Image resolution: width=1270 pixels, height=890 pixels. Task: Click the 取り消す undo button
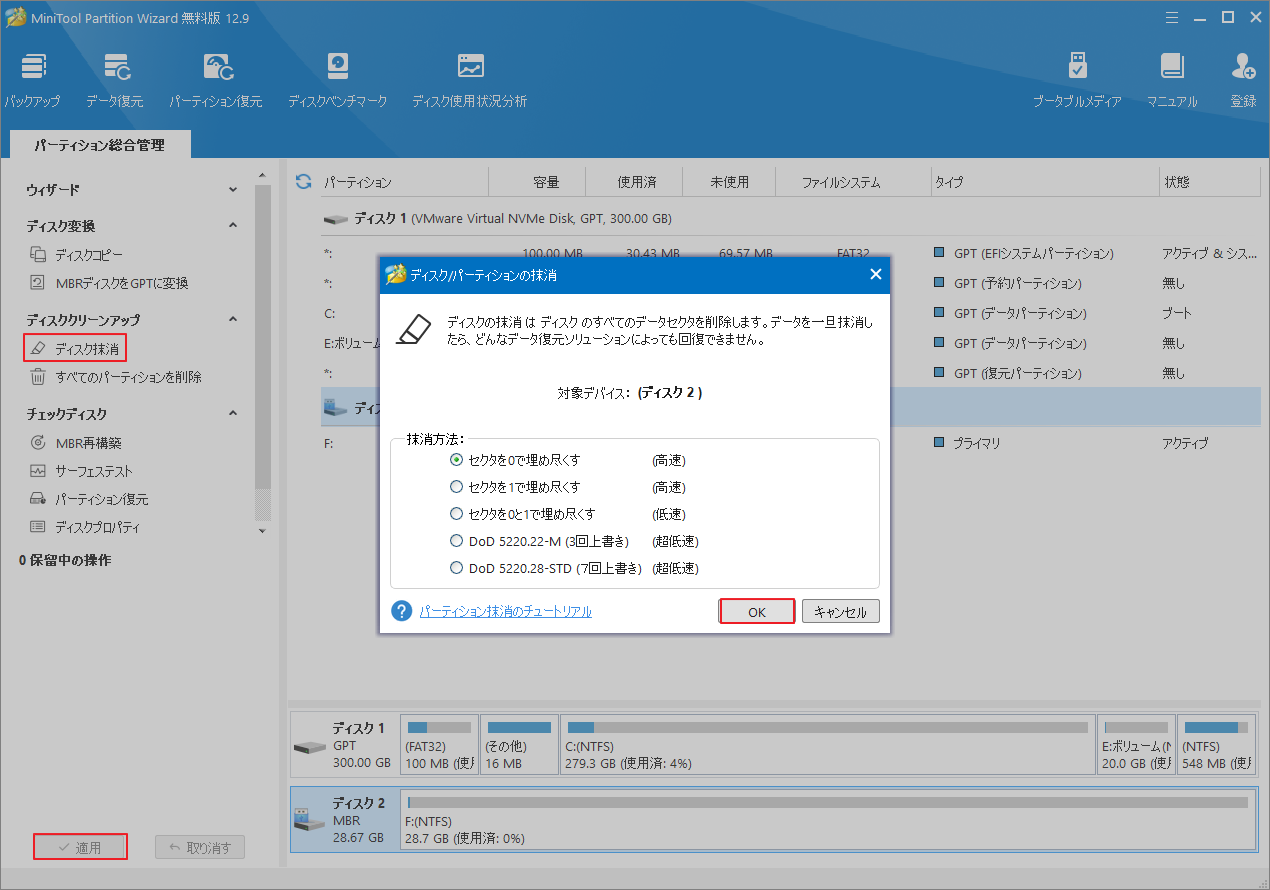pyautogui.click(x=200, y=847)
